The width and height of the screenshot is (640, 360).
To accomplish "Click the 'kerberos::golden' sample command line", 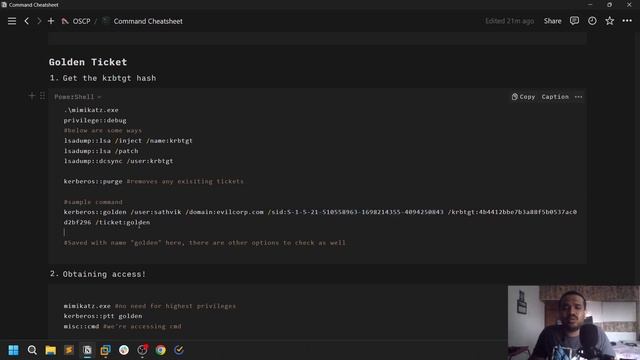I will [320, 217].
